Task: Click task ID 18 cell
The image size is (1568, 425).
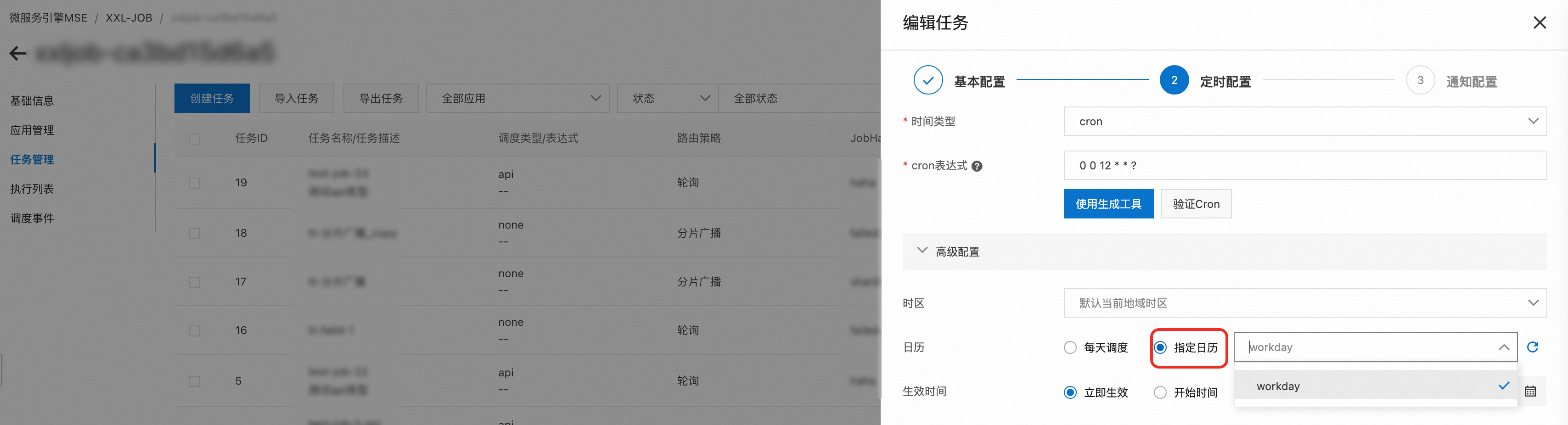Action: click(241, 233)
